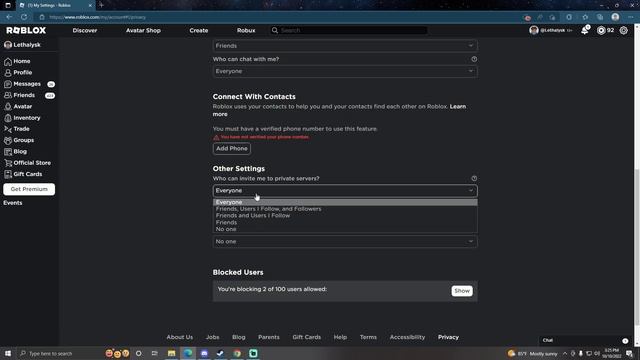Viewport: 640px width, 360px height.
Task: Open the notifications bell
Action: 585,30
